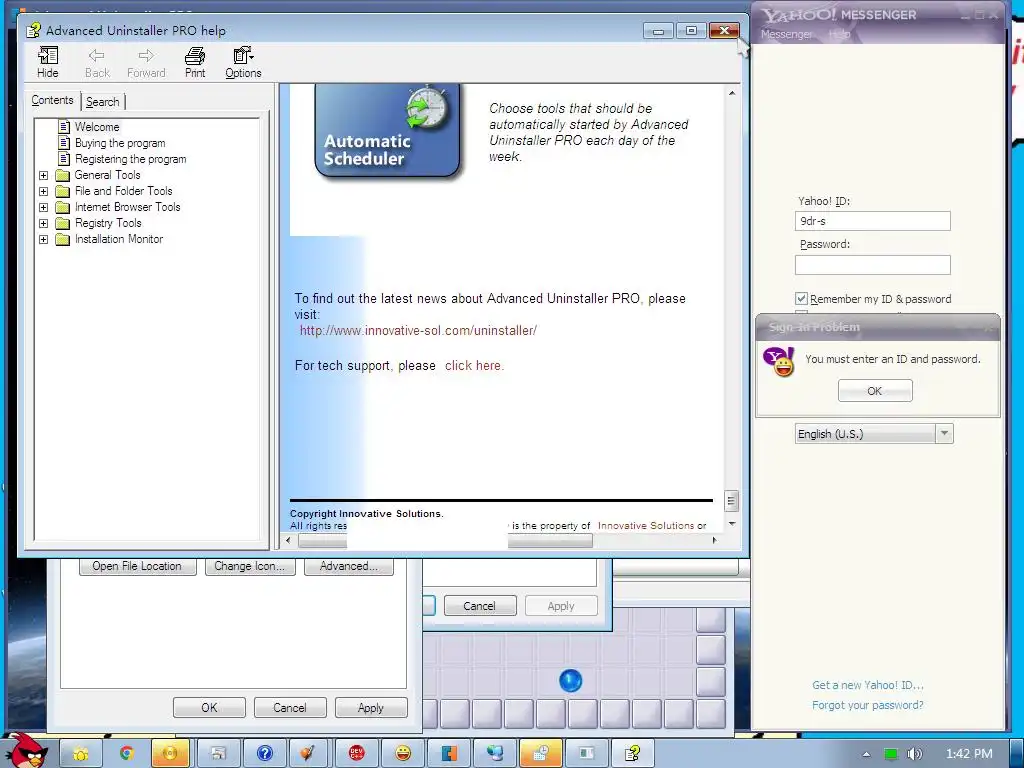The width and height of the screenshot is (1024, 768).
Task: Open Yahoo Messenger smiley taskbar icon
Action: pyautogui.click(x=403, y=754)
